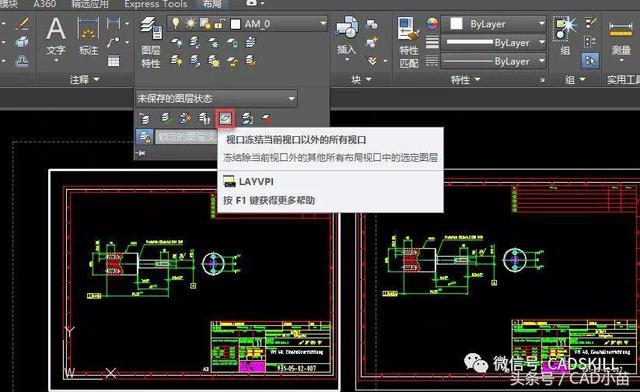This screenshot has height=392, width=640.
Task: Expand the 特性 properties panel title
Action: click(465, 80)
